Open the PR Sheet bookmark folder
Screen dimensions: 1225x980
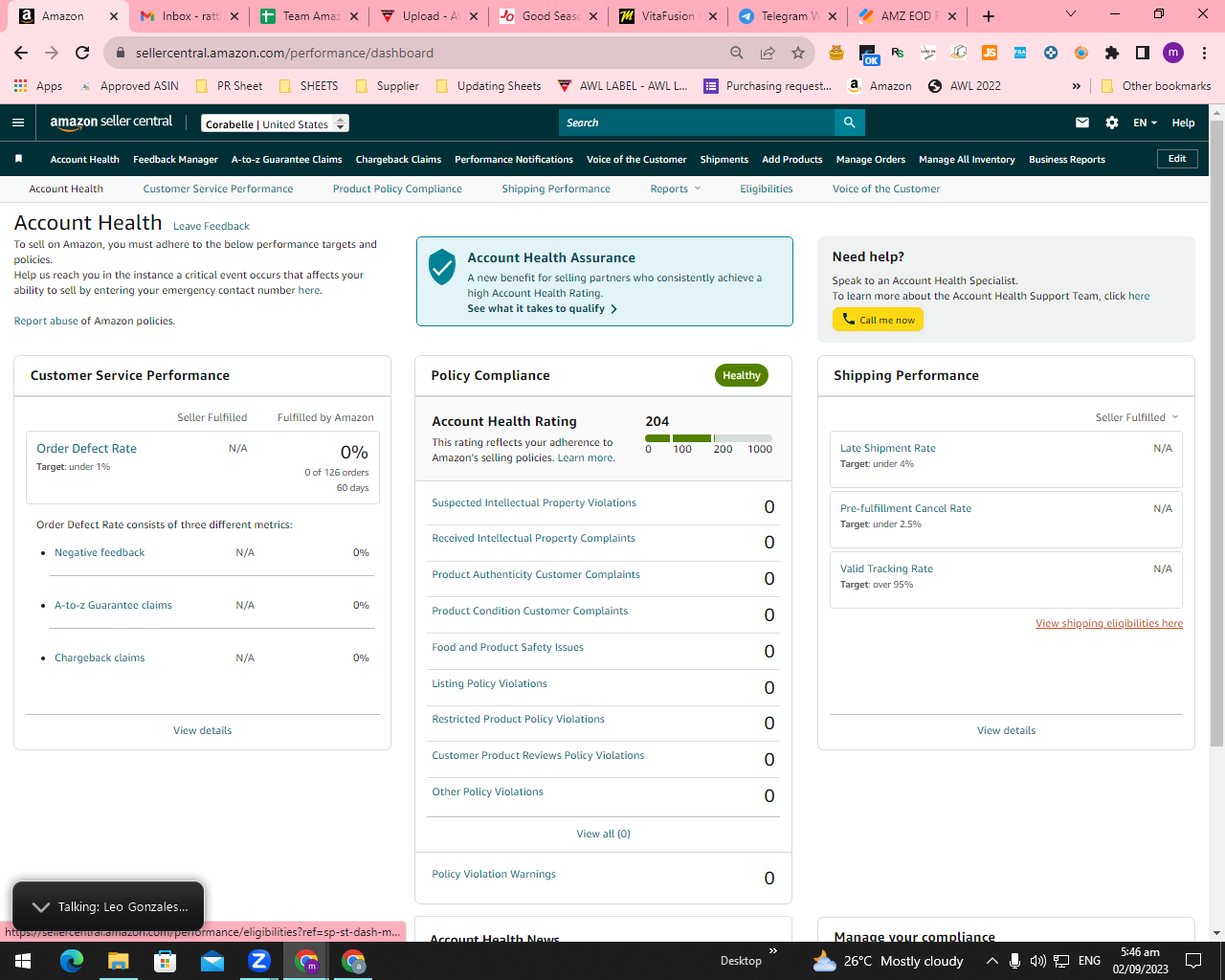pos(229,85)
